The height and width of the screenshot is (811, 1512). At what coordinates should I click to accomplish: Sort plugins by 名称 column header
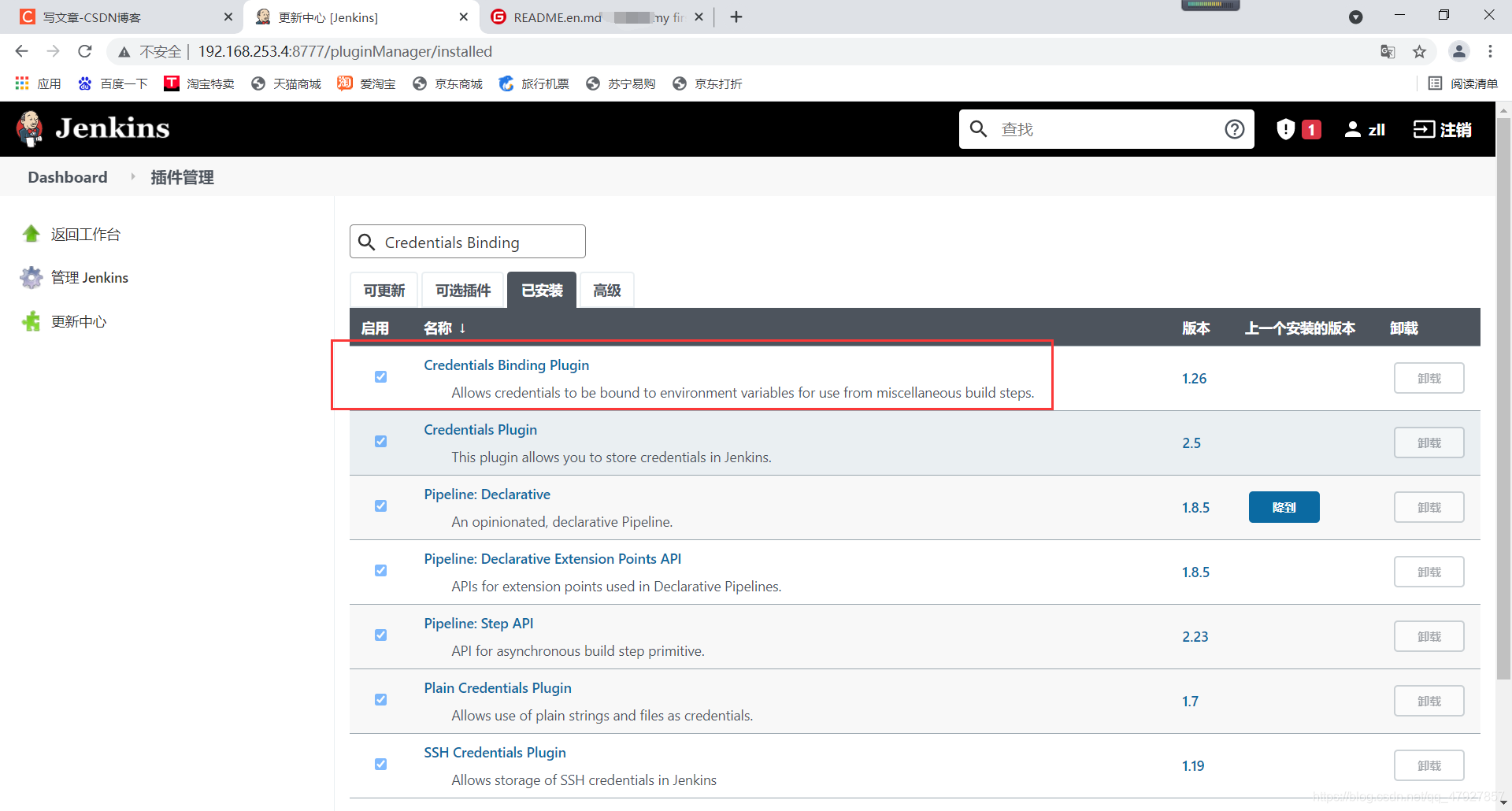444,328
